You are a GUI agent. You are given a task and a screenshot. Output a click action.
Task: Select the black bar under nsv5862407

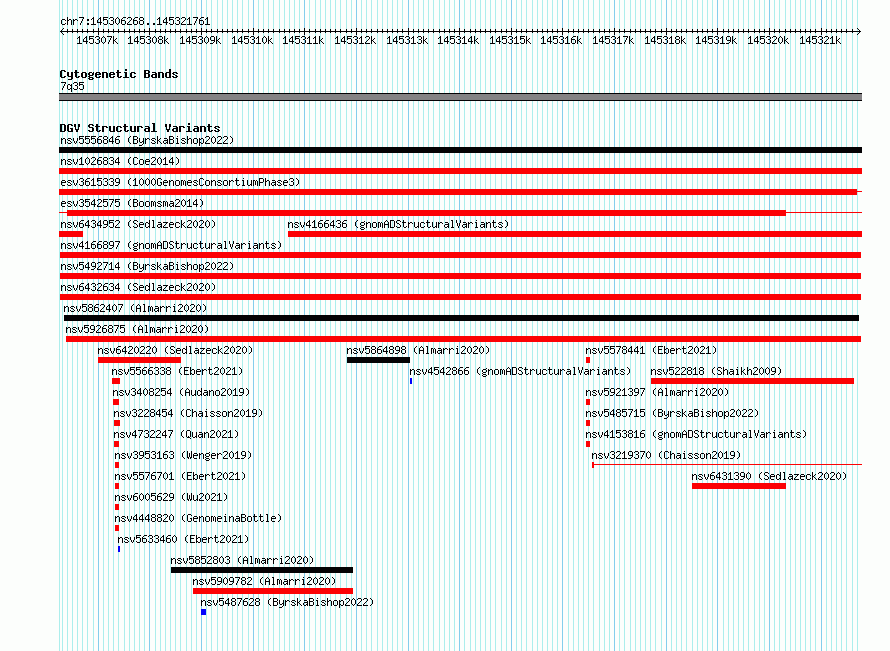coord(461,318)
